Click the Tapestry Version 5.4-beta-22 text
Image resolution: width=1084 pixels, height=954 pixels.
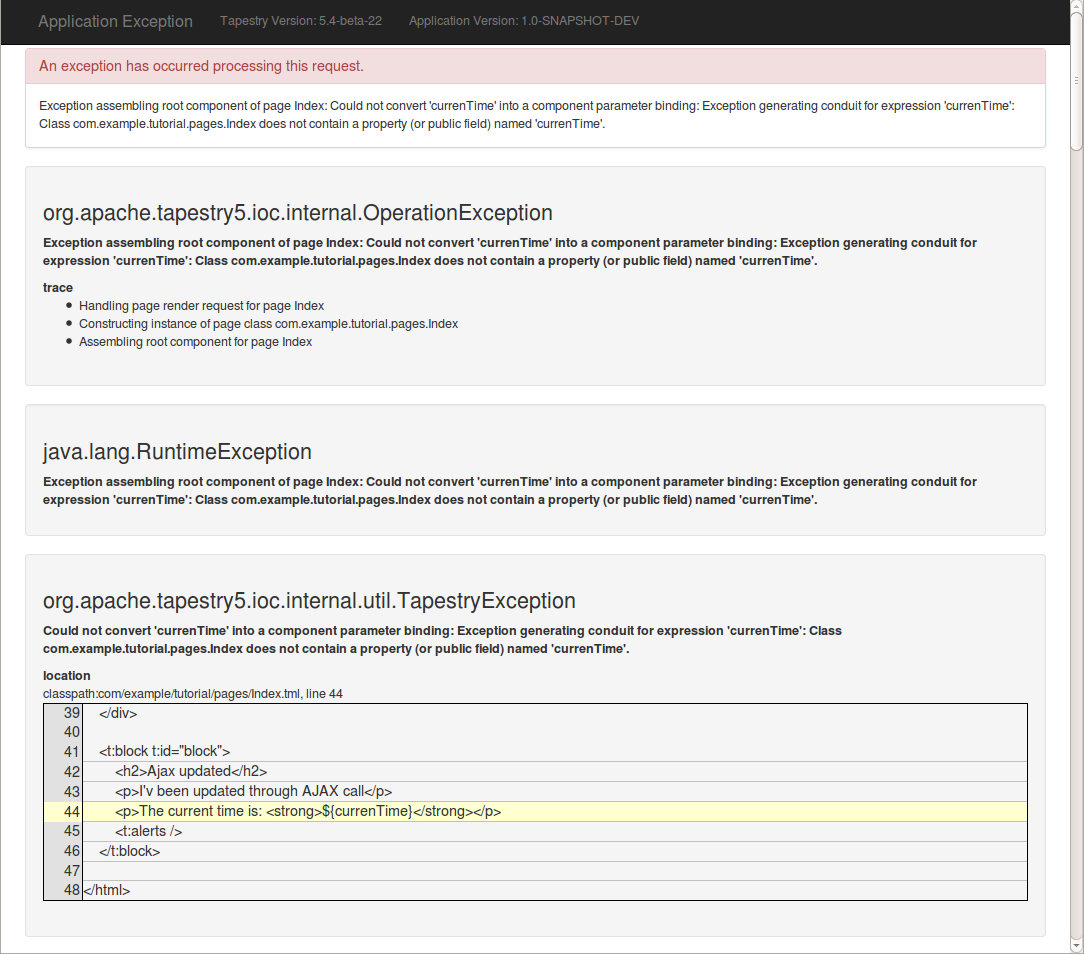click(300, 21)
